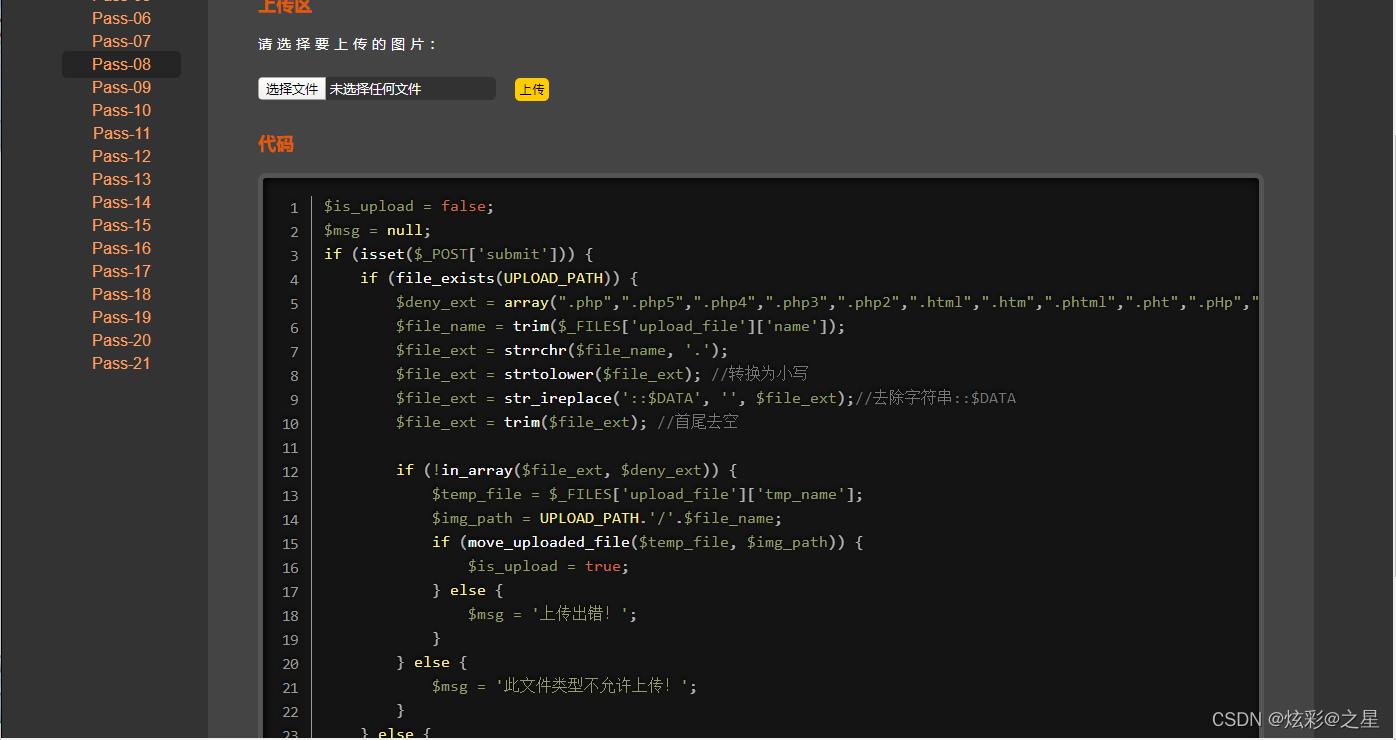The height and width of the screenshot is (740, 1396).
Task: Click the str_ireplace '::$DATA' line
Action: coord(706,398)
